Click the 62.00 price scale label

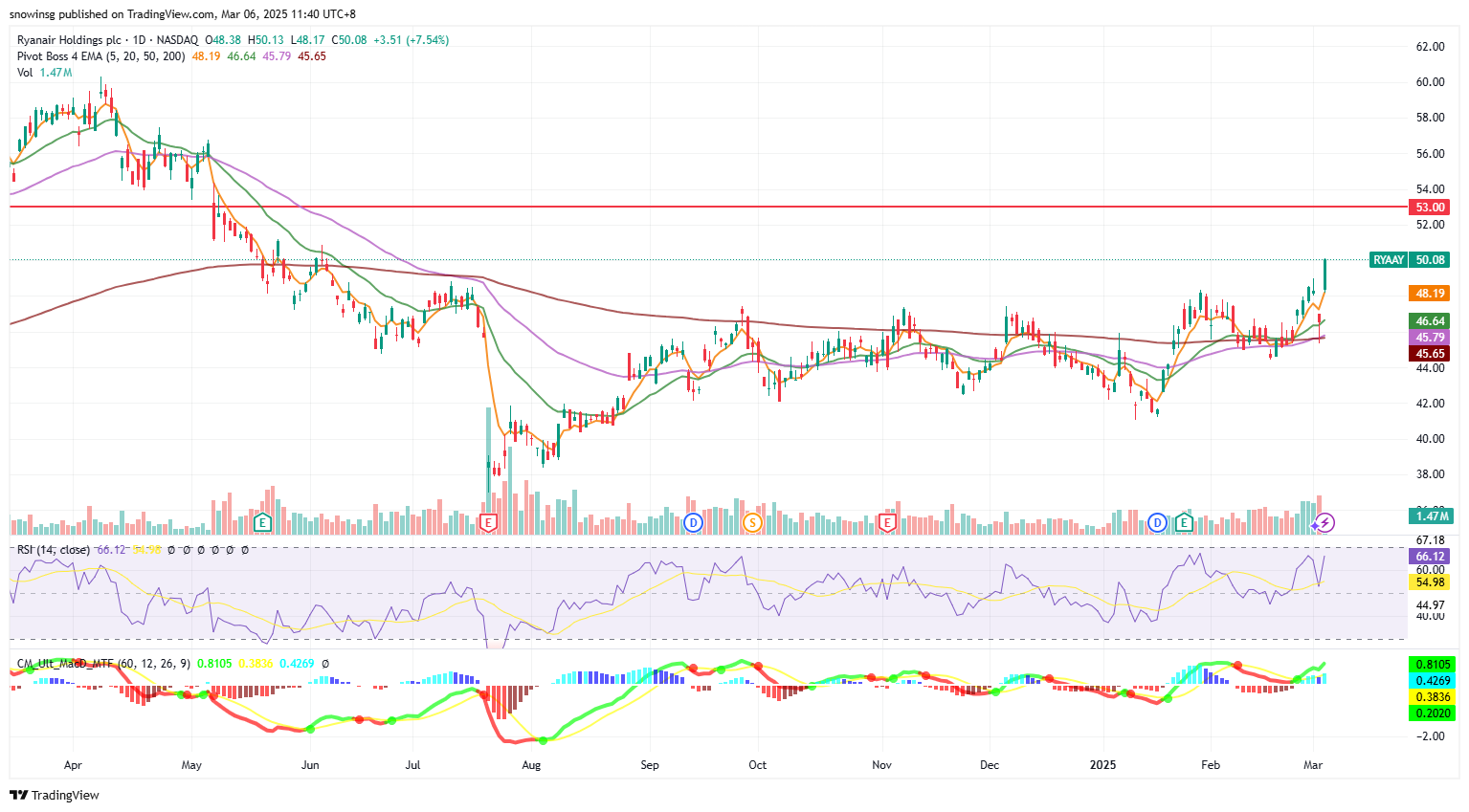1430,47
